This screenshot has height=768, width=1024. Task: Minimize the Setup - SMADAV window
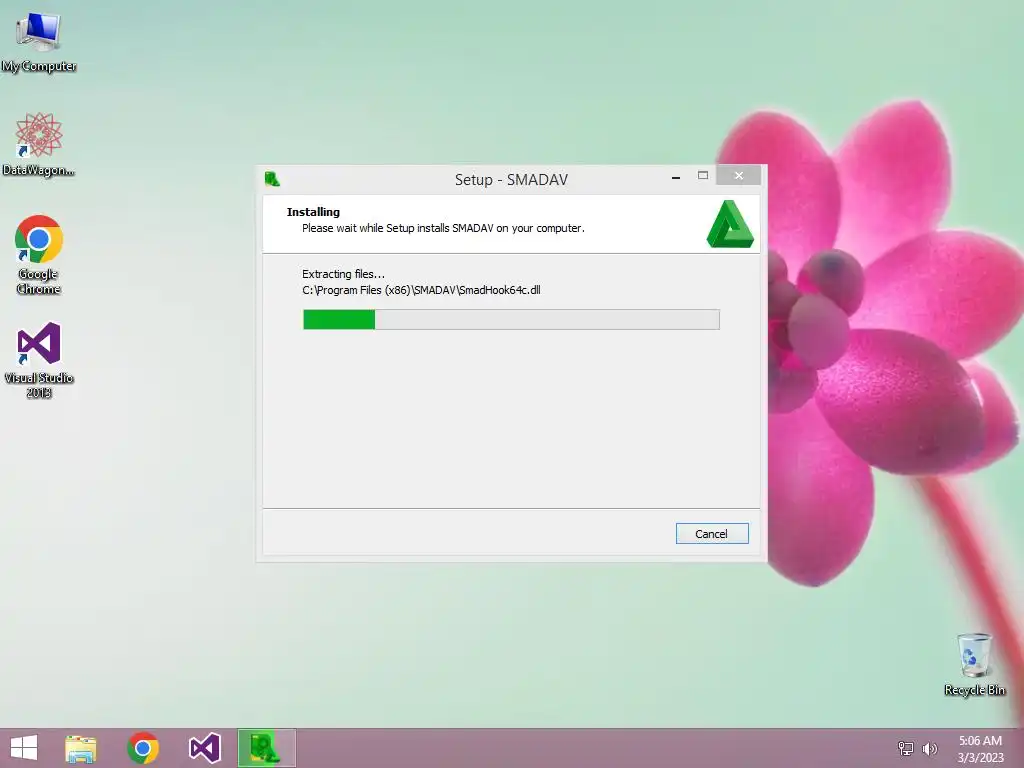(x=676, y=176)
